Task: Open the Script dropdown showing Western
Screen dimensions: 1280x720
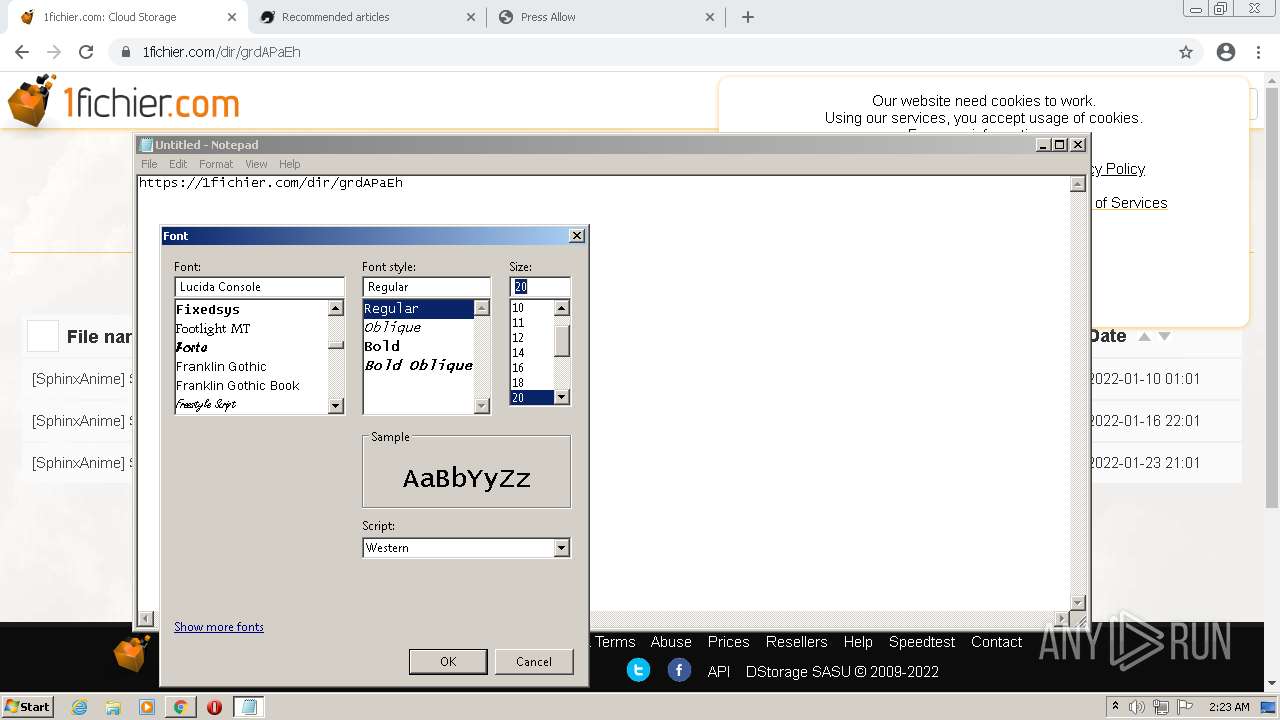Action: (x=561, y=548)
